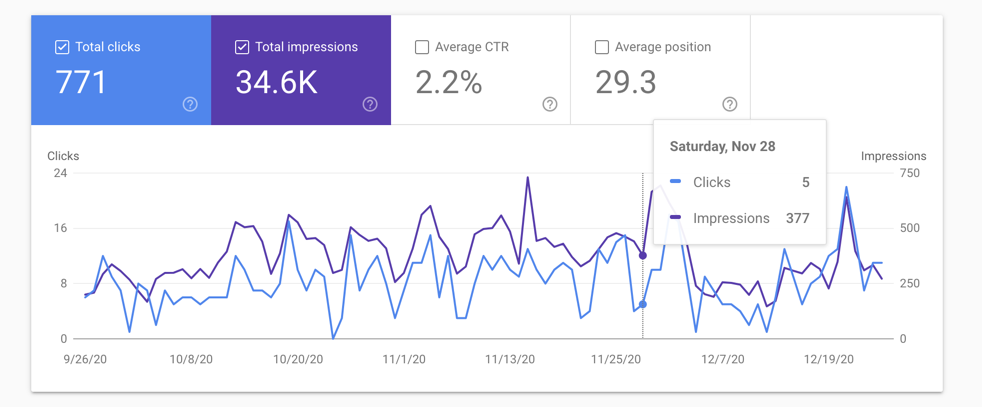The image size is (982, 407).
Task: Select the highlighted blue clicks data point
Action: pyautogui.click(x=643, y=304)
